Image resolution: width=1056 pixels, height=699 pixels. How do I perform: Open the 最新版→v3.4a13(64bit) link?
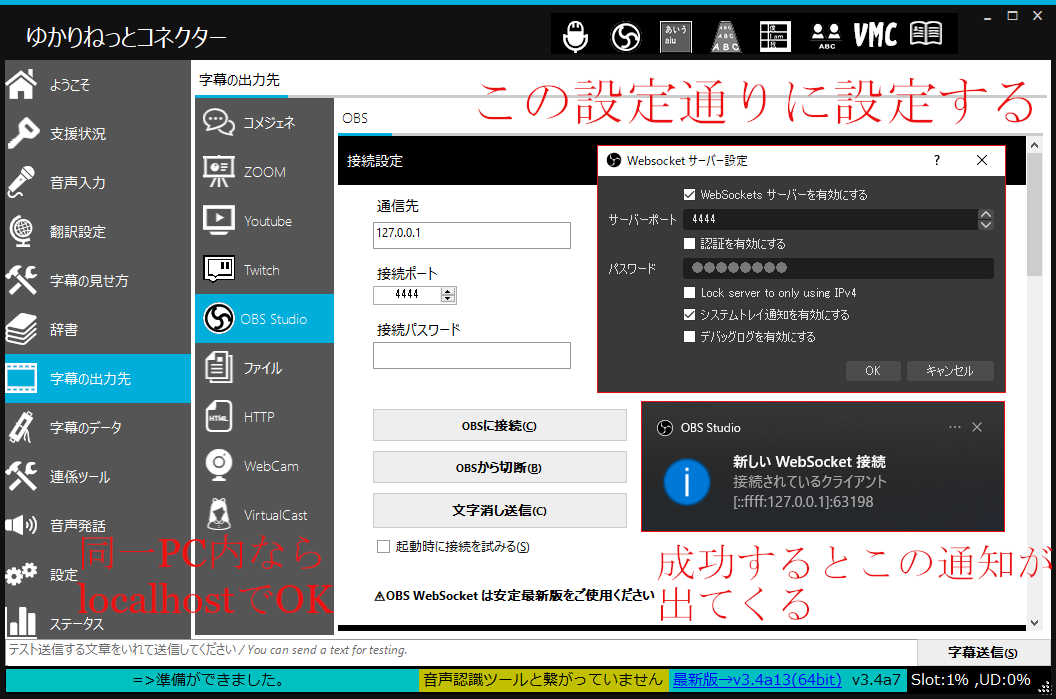click(x=757, y=679)
